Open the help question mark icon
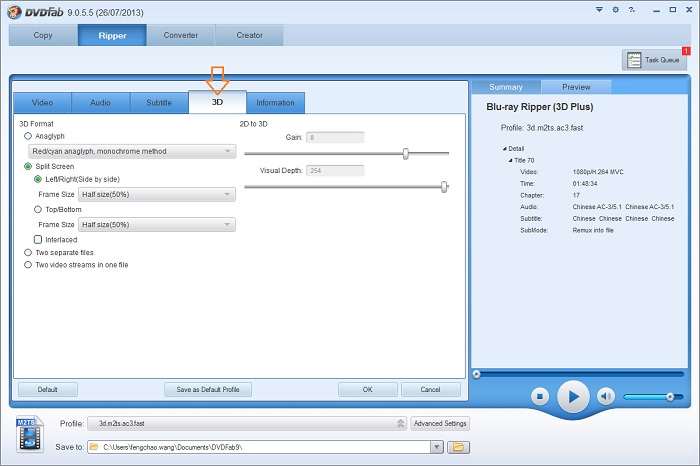The height and width of the screenshot is (466, 700). coord(632,9)
